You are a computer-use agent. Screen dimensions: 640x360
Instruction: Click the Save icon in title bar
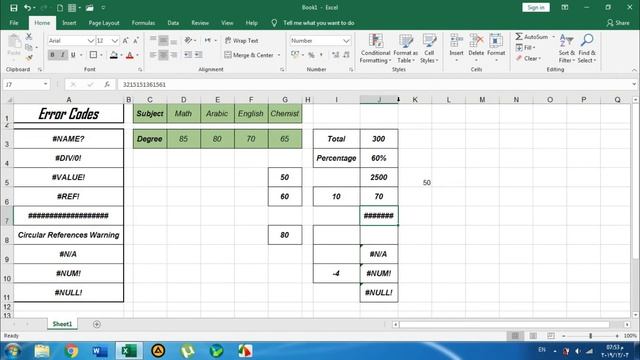coord(13,8)
